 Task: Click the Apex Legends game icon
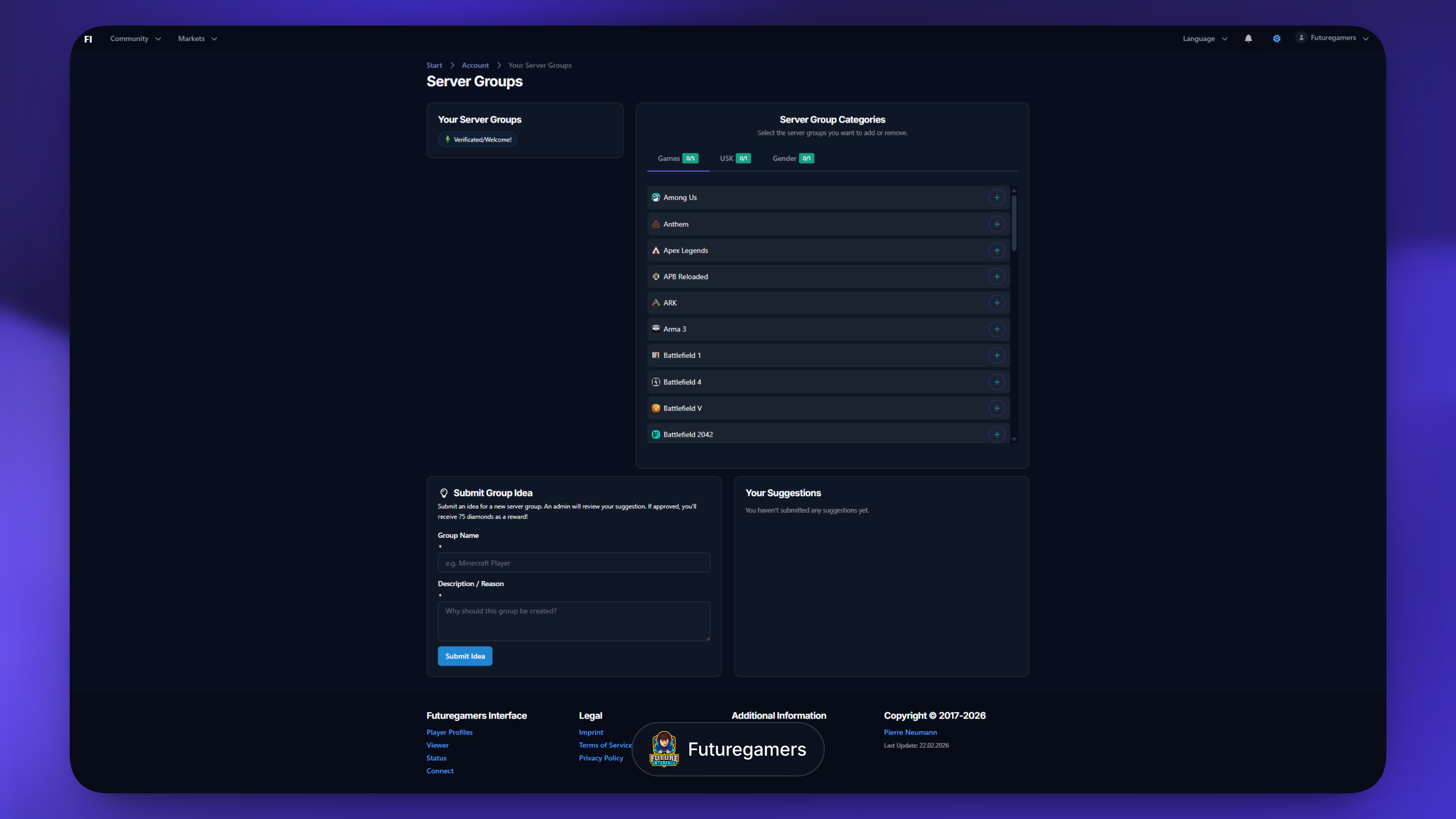(x=656, y=250)
